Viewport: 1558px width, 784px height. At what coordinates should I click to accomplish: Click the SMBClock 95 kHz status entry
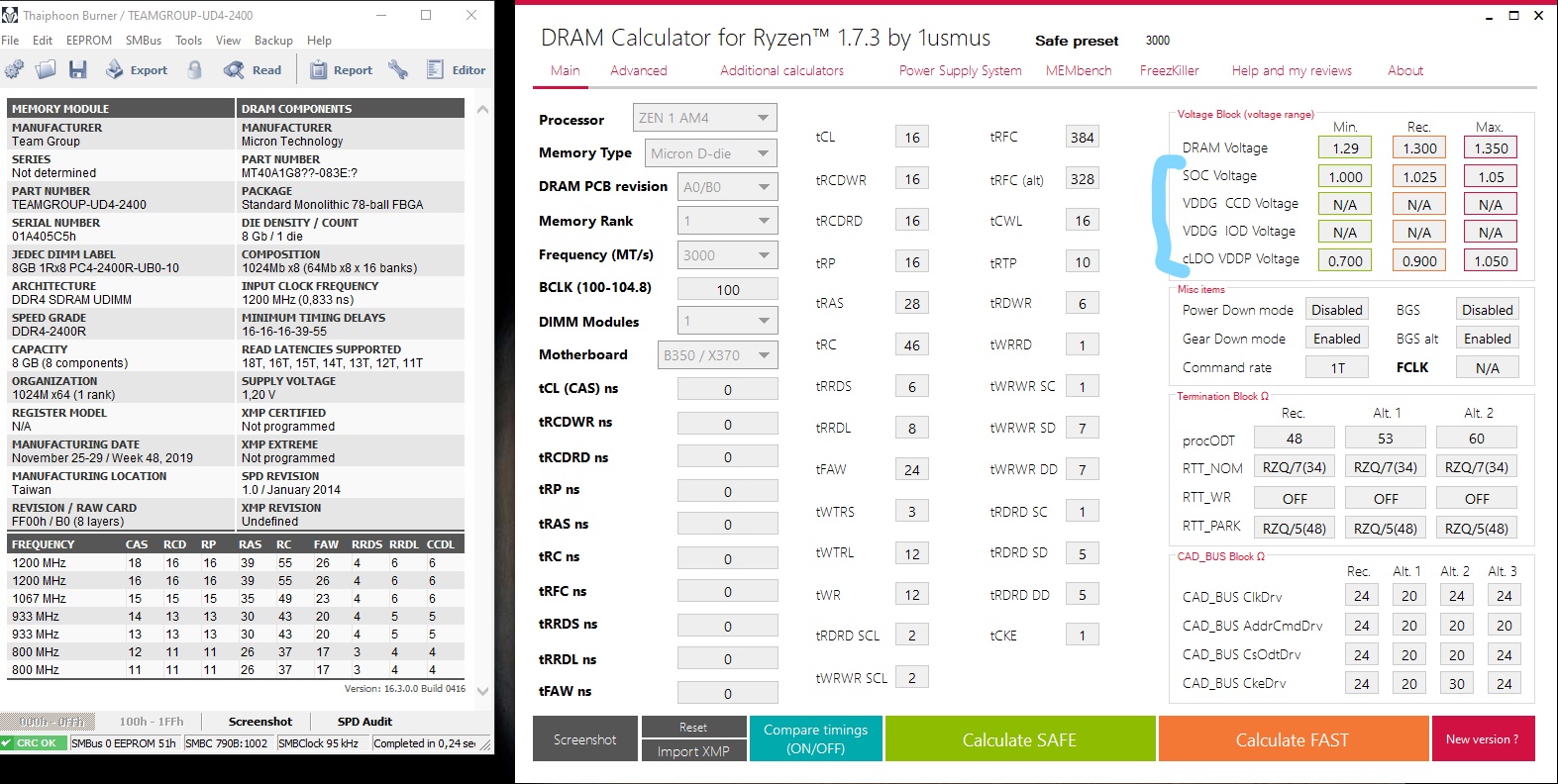319,743
